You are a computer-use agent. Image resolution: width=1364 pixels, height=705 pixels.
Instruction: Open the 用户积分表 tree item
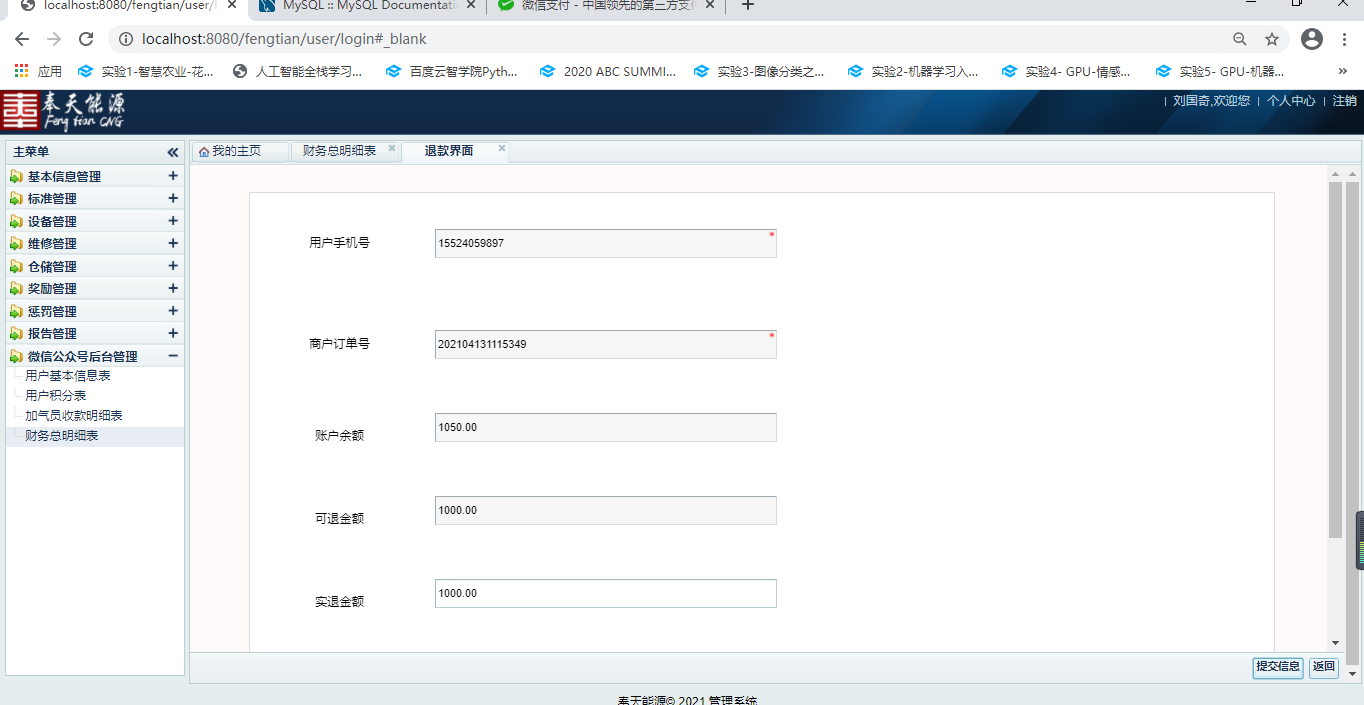click(56, 396)
